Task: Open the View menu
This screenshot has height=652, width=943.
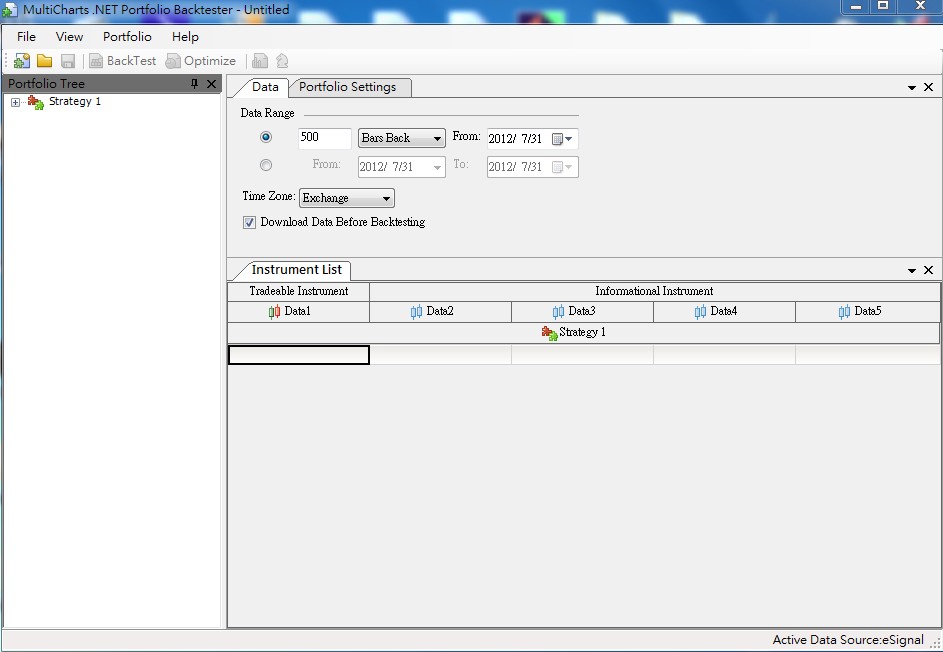Action: (x=69, y=37)
